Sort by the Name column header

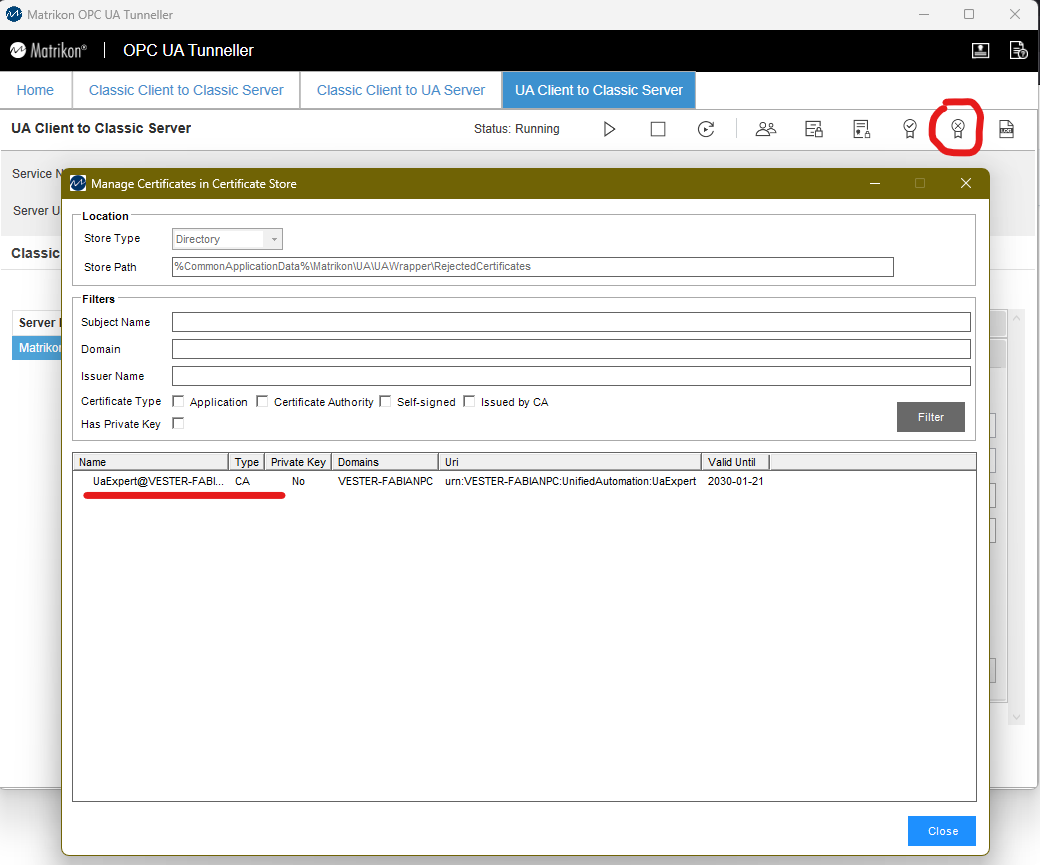click(151, 462)
